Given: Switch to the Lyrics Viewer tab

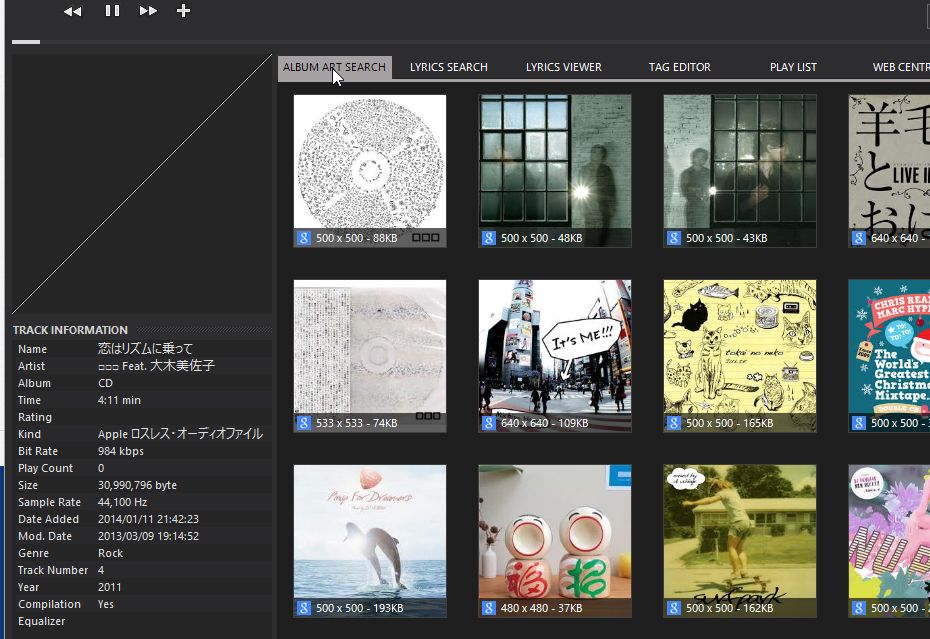Looking at the screenshot, I should pos(563,67).
